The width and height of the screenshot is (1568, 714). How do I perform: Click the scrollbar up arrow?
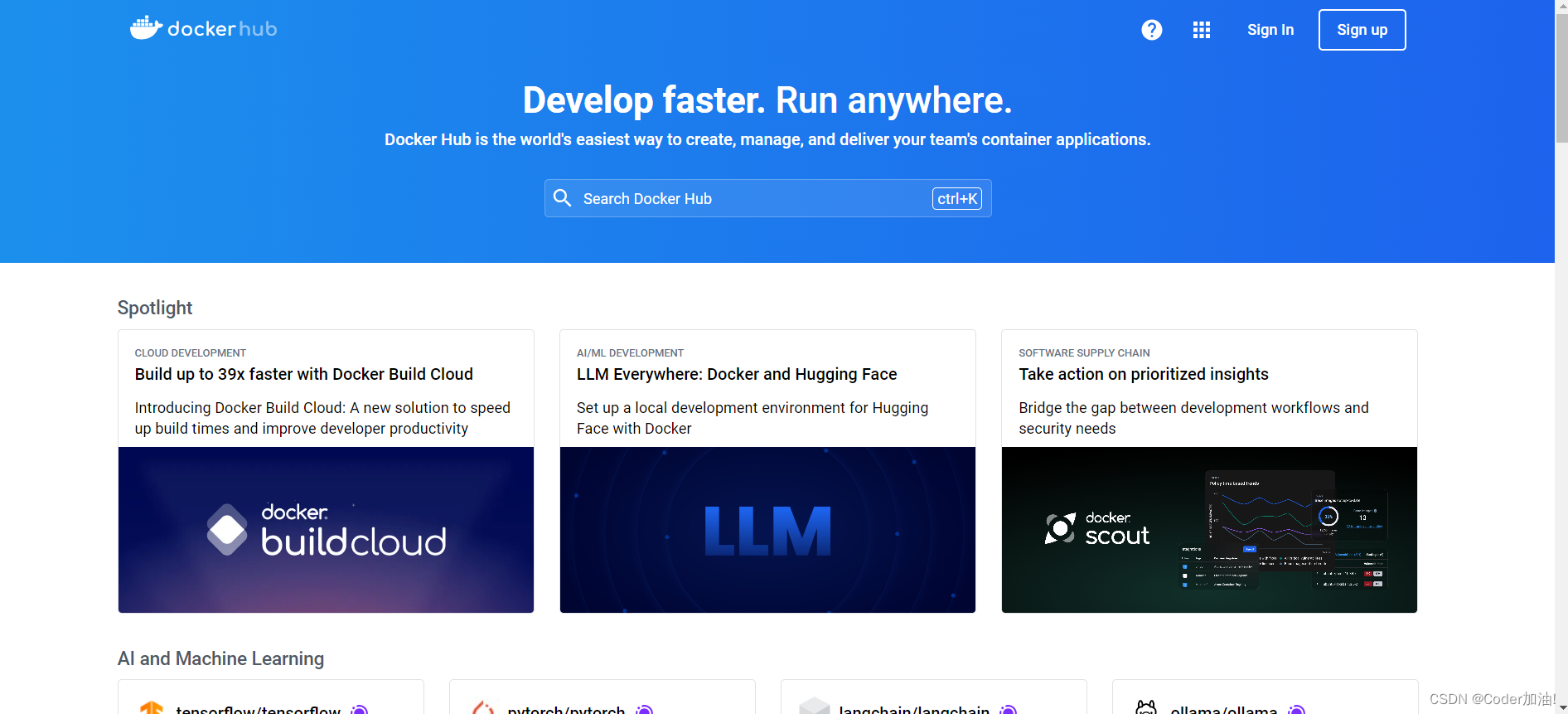(1561, 7)
